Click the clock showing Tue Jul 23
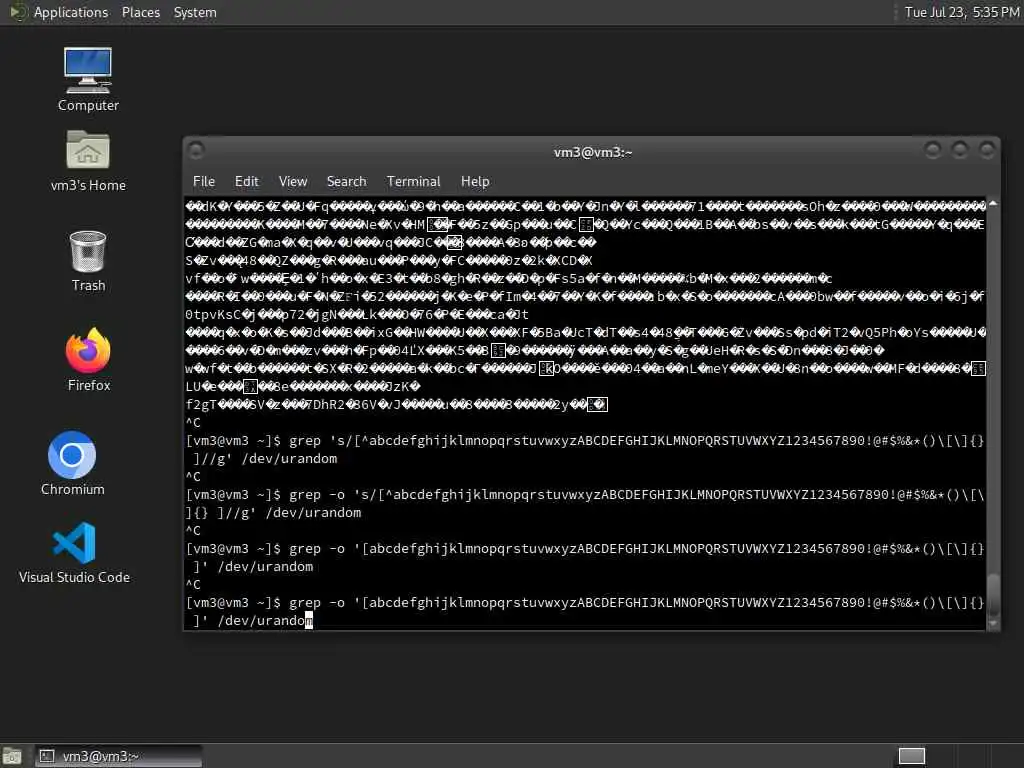The height and width of the screenshot is (768, 1024). 961,12
